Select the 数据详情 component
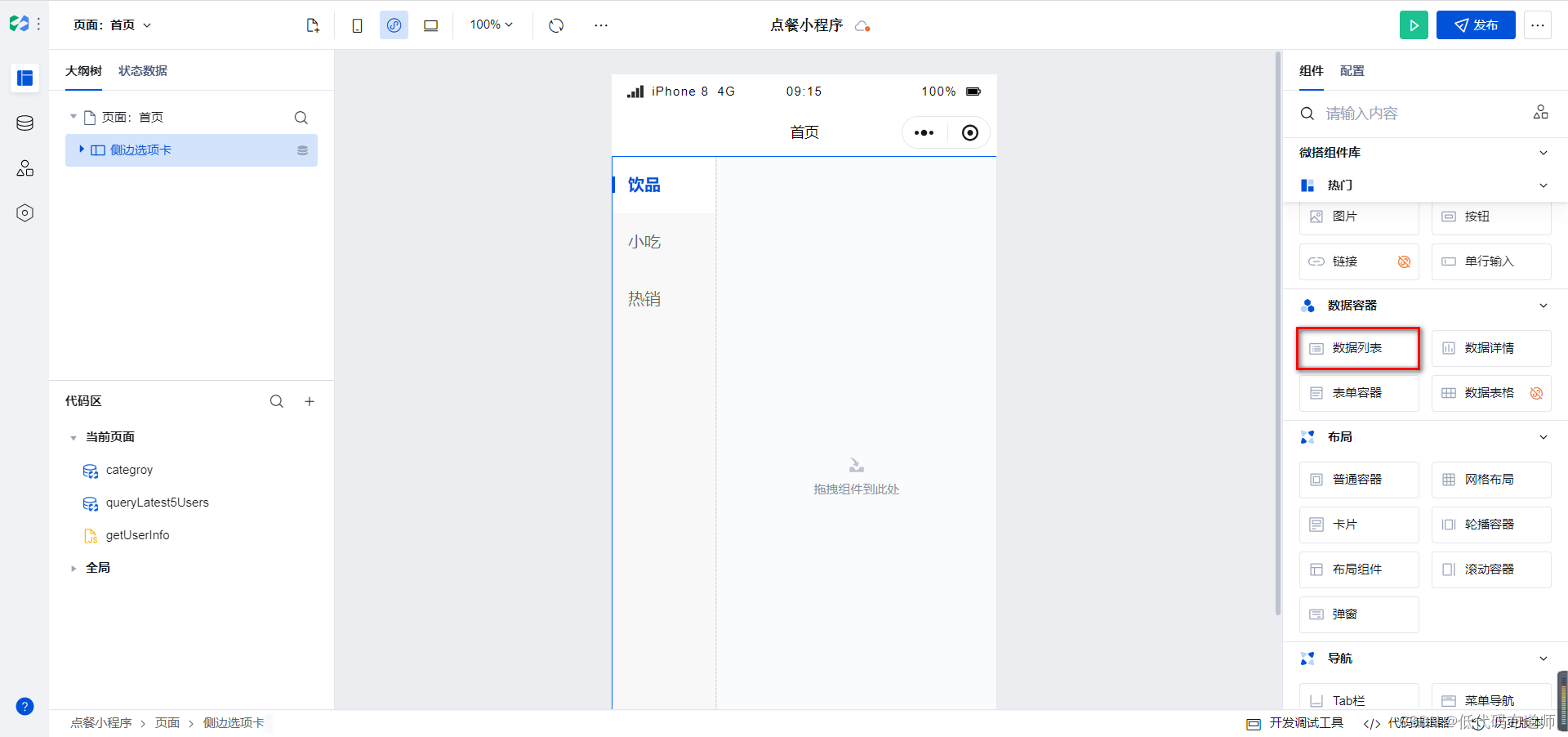Viewport: 1568px width, 737px height. [x=1491, y=348]
